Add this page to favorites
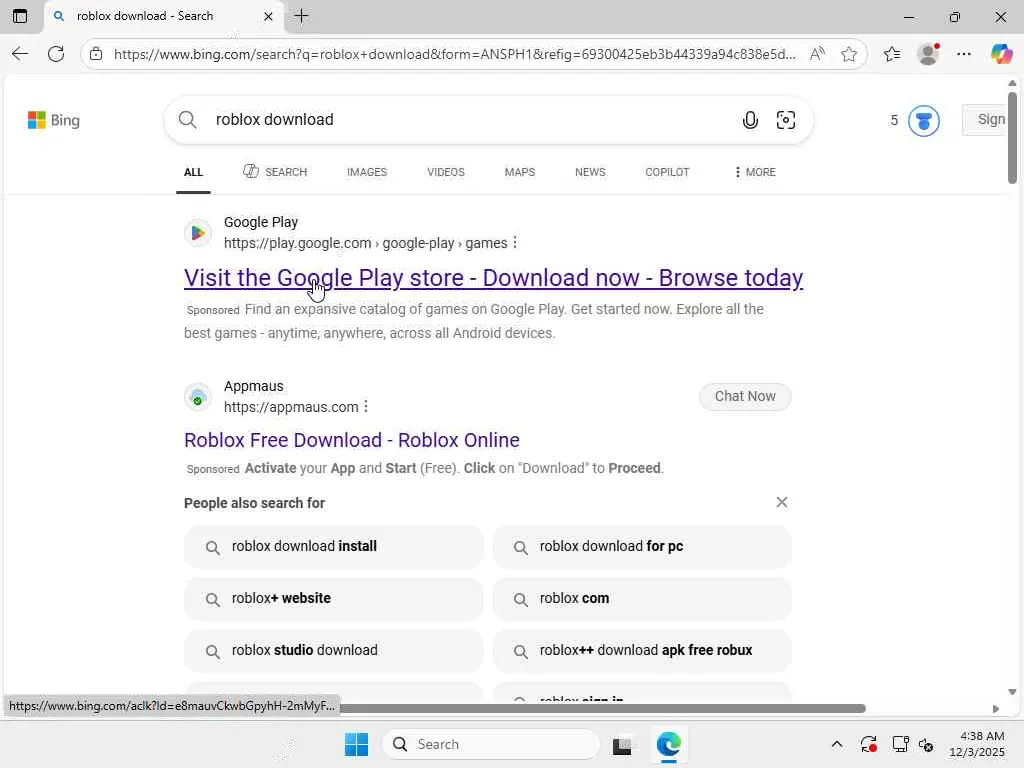The width and height of the screenshot is (1024, 768). coord(849,54)
